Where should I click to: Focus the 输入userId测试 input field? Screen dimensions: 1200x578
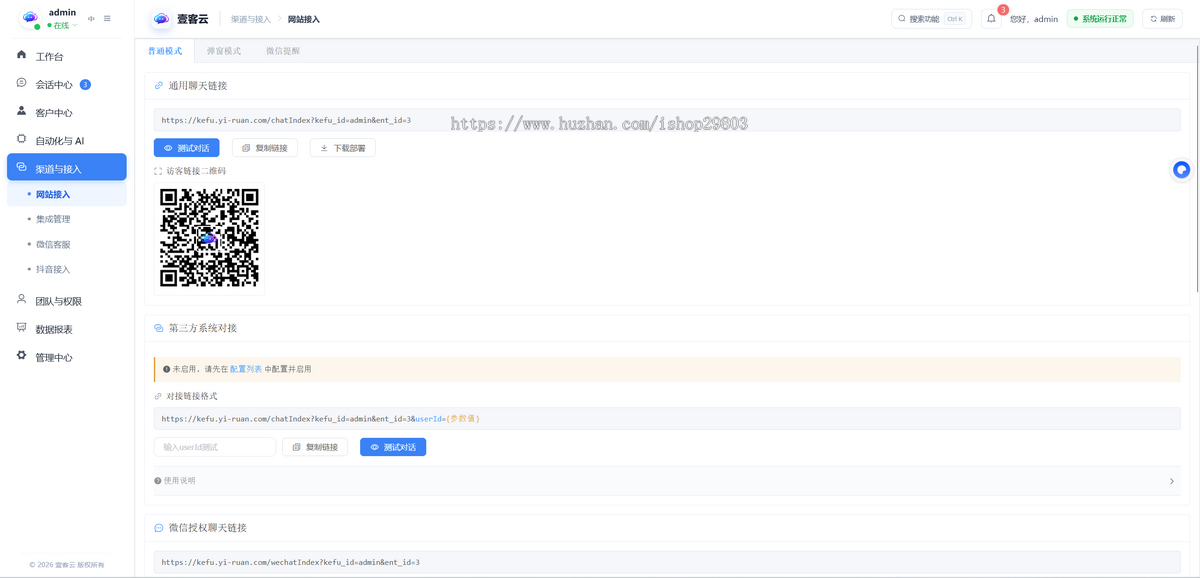[215, 447]
